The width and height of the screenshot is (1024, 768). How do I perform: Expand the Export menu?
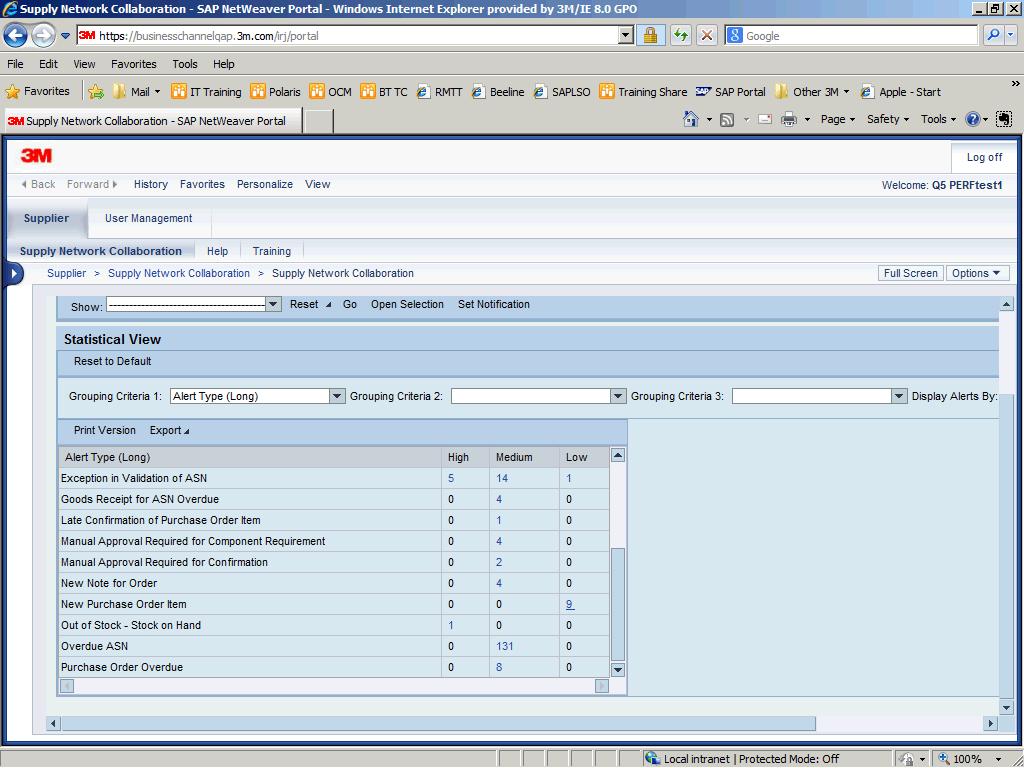pyautogui.click(x=169, y=430)
